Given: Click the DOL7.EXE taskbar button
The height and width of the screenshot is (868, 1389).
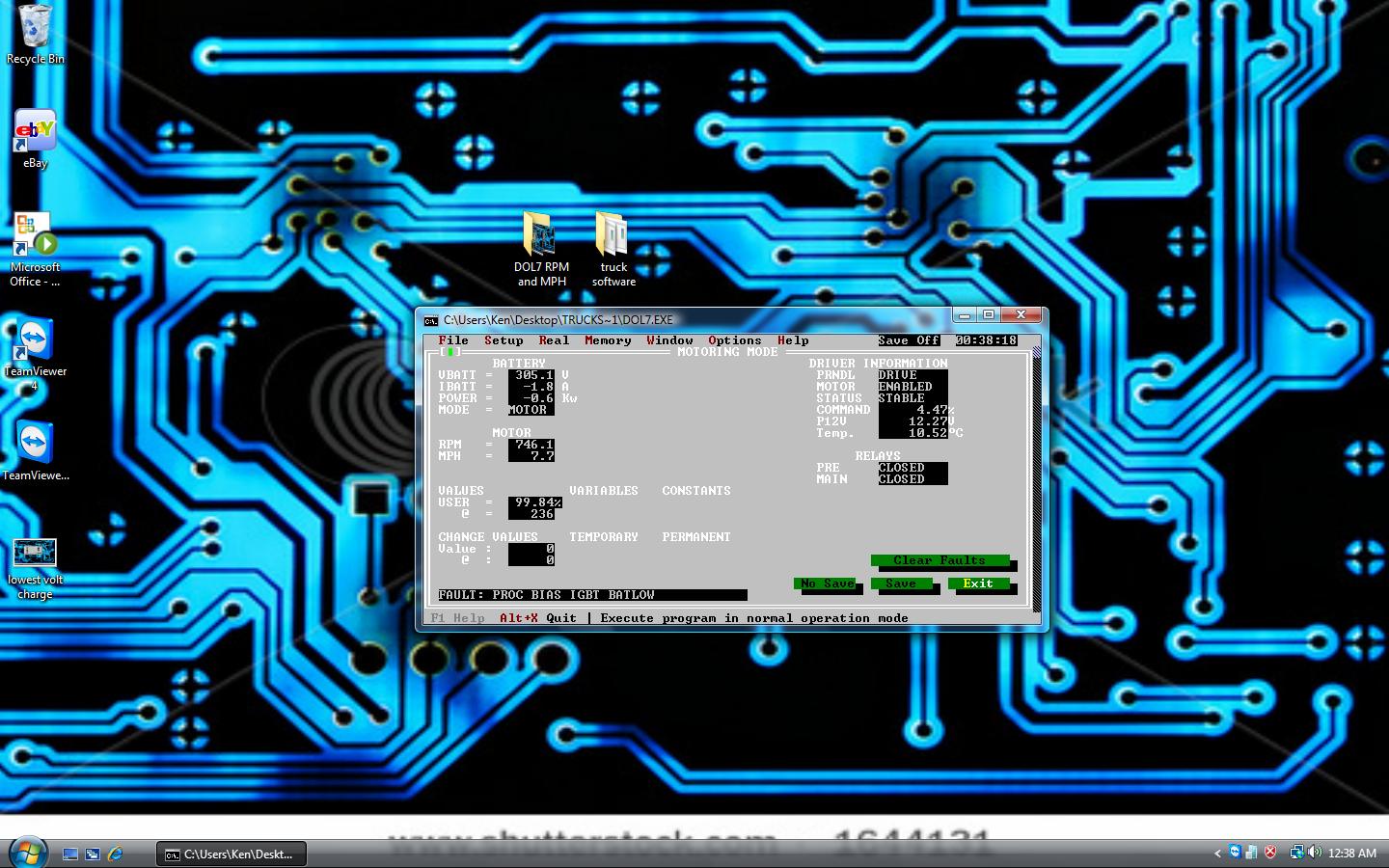Looking at the screenshot, I should pos(231,854).
